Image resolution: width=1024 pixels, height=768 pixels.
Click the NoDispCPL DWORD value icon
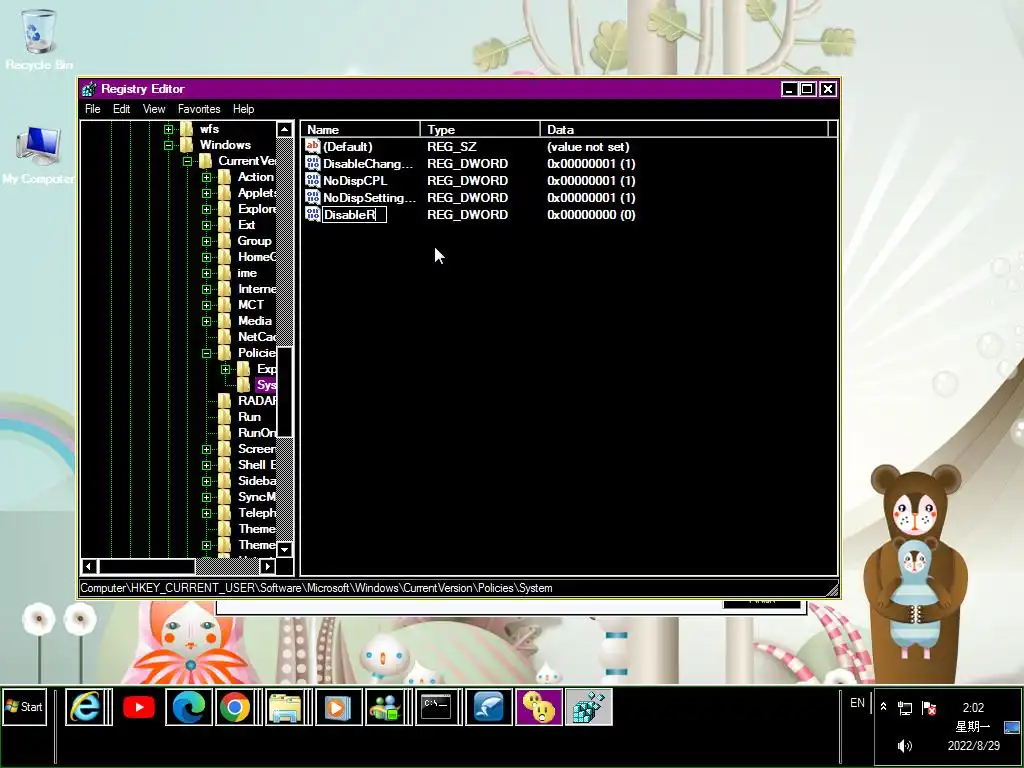pos(313,180)
